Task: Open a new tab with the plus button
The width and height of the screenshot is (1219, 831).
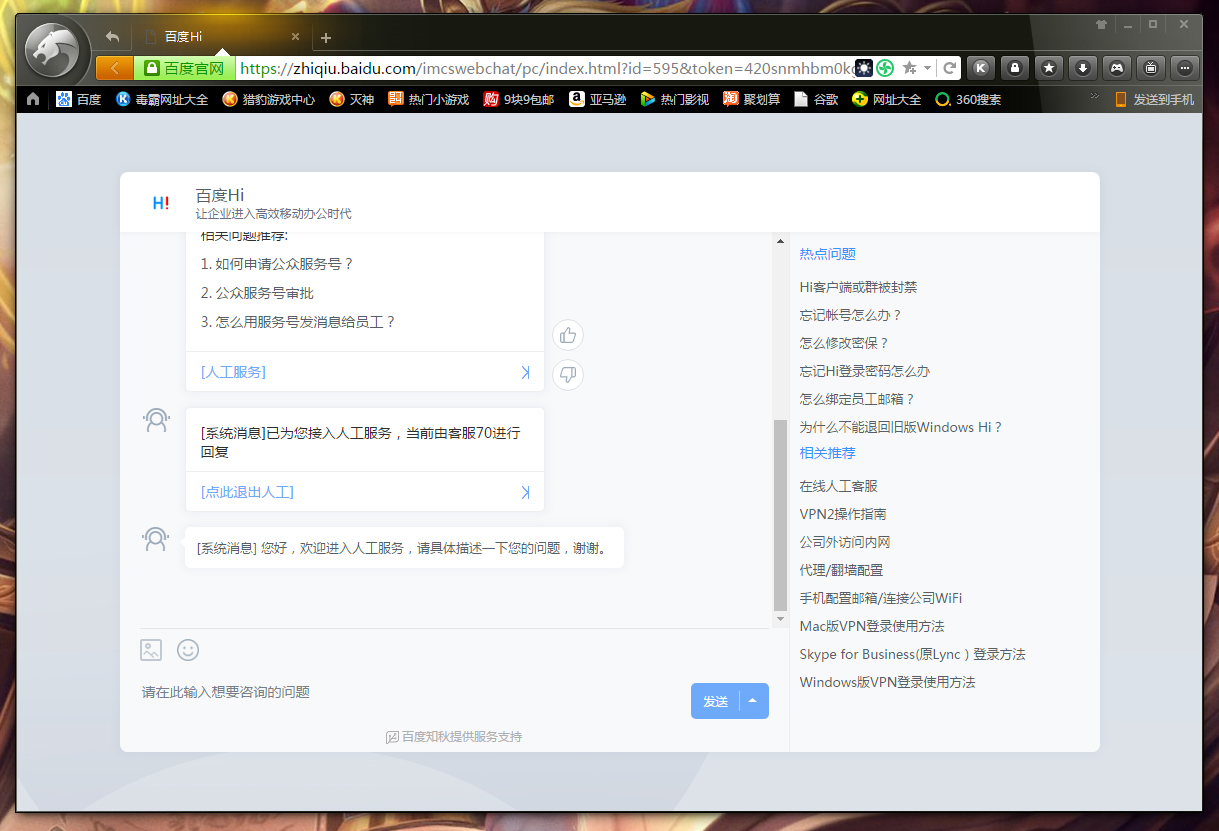Action: (x=326, y=37)
